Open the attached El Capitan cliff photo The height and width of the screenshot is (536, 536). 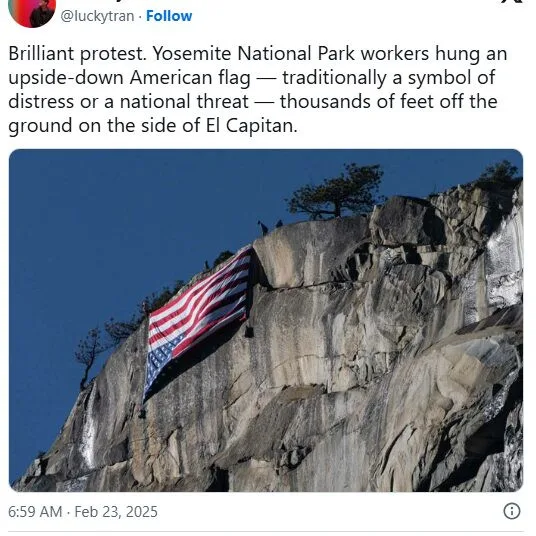pos(266,320)
